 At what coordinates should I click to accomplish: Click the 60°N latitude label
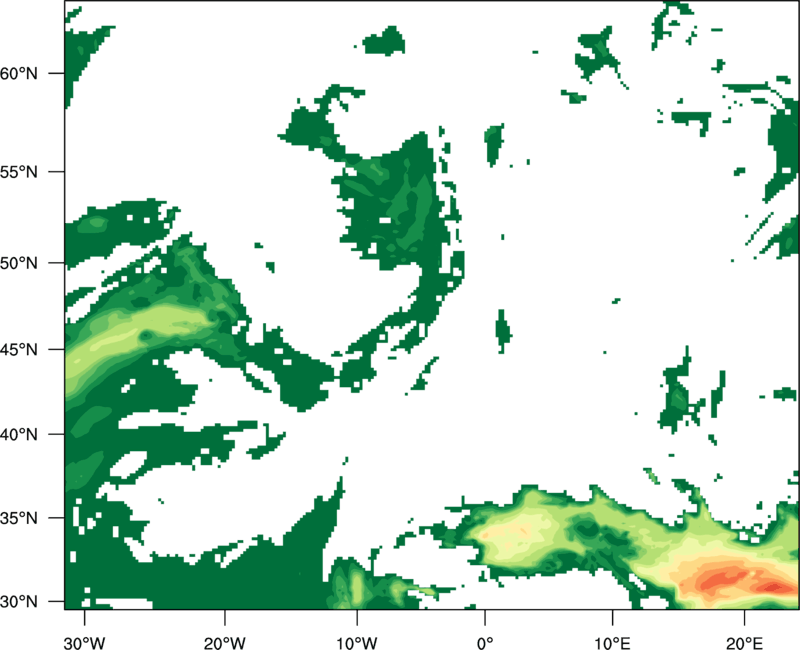[19, 73]
